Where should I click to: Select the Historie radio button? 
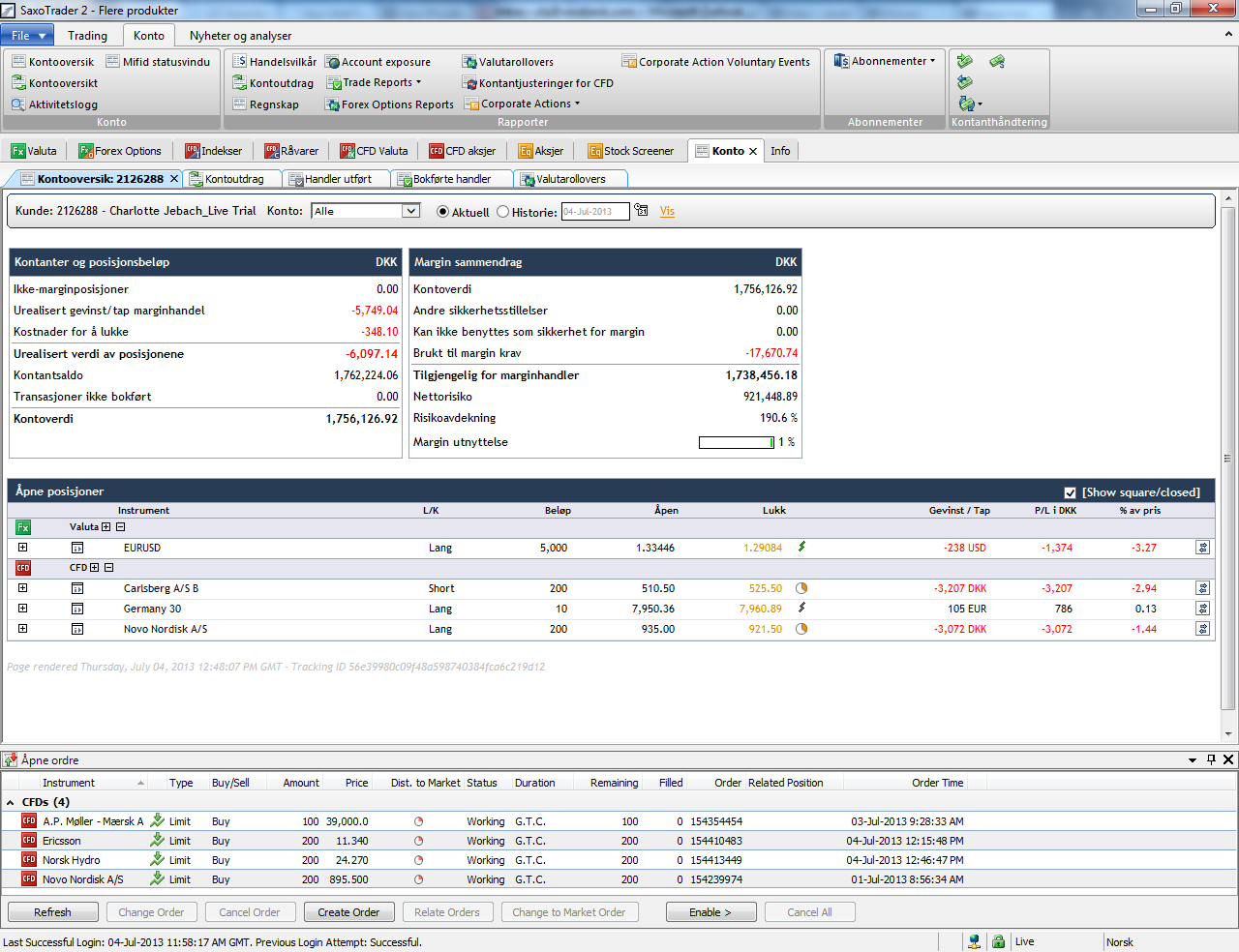coord(502,212)
